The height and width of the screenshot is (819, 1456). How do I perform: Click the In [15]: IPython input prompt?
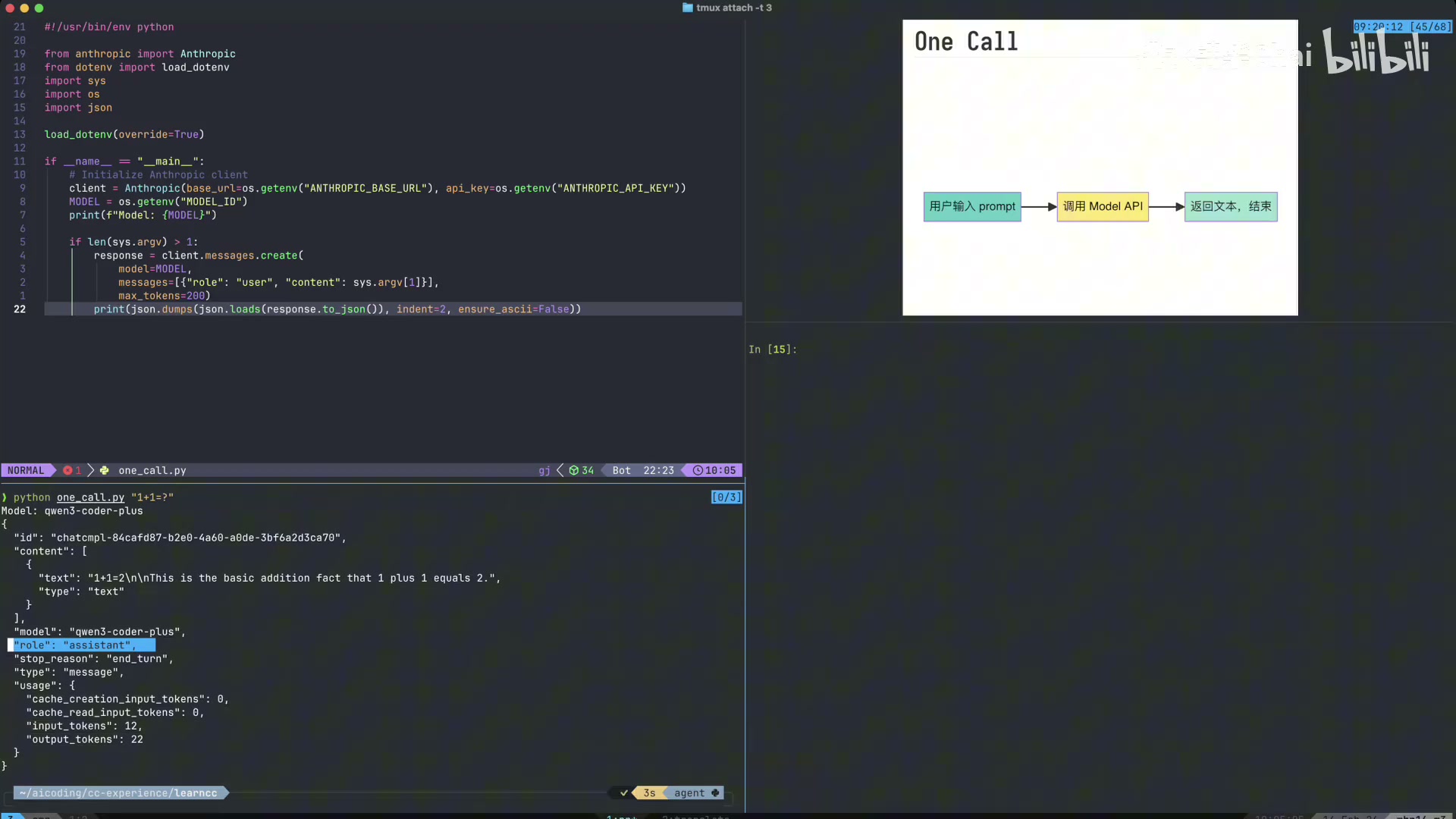(772, 350)
